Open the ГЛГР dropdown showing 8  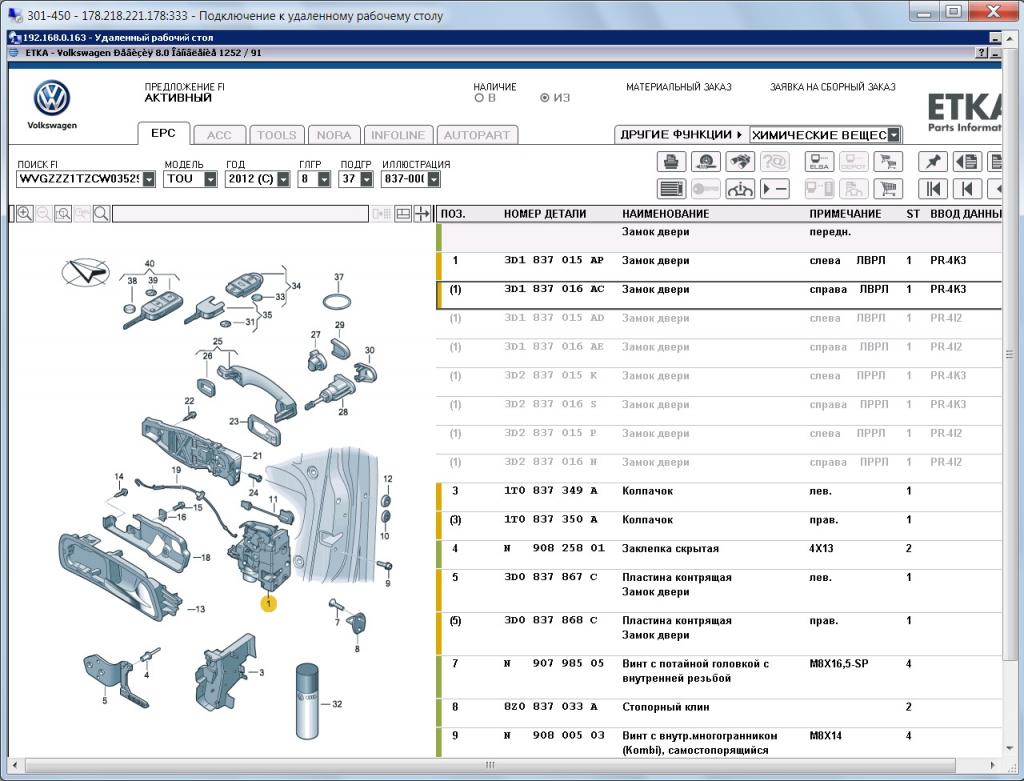(x=324, y=179)
